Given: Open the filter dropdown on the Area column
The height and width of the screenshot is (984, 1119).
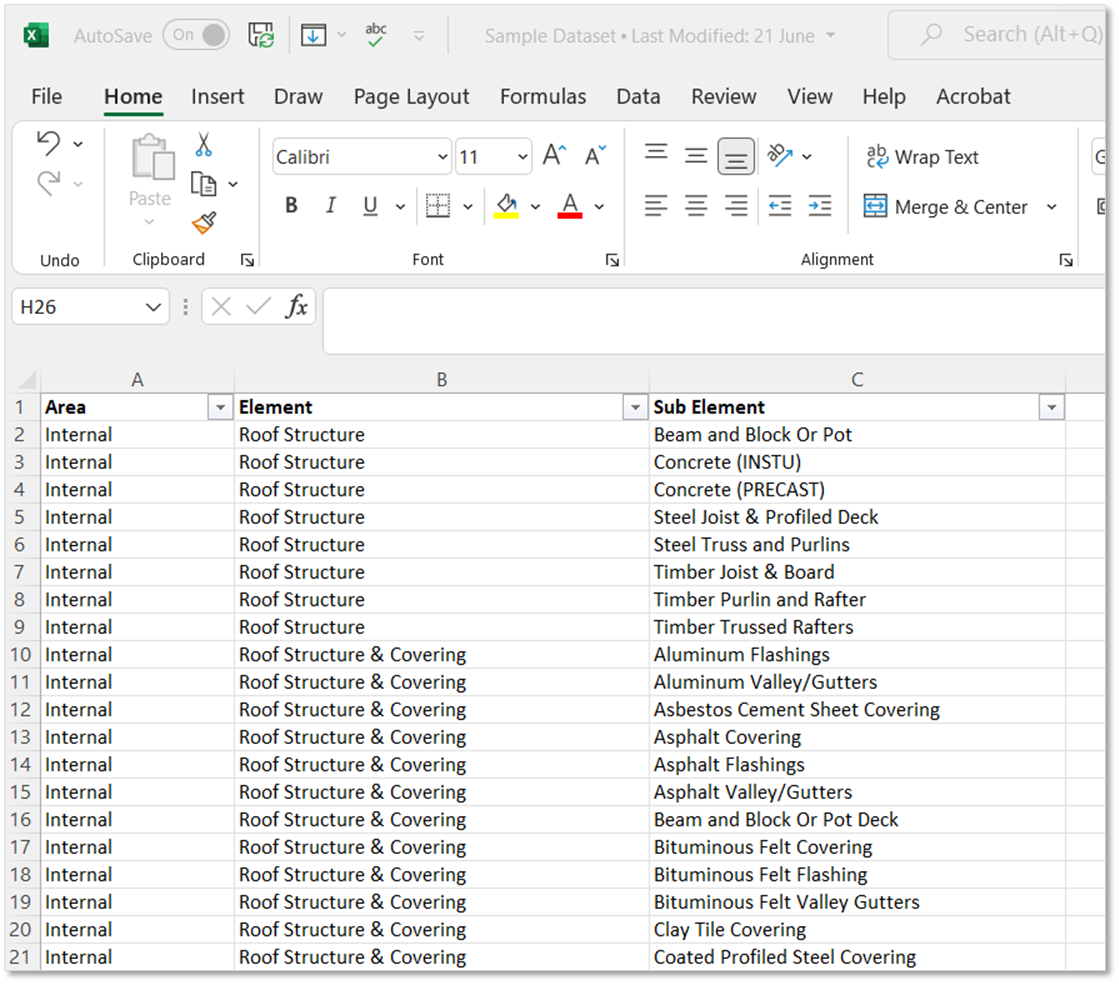Looking at the screenshot, I should 220,407.
